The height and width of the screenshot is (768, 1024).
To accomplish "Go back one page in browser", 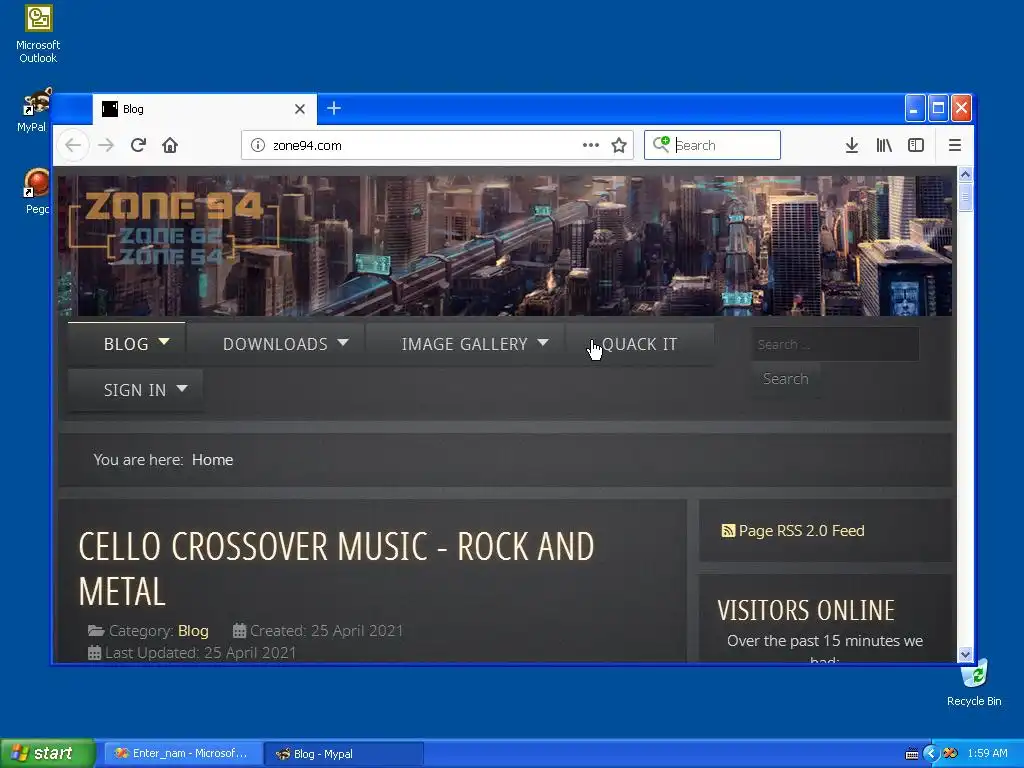I will 73,145.
